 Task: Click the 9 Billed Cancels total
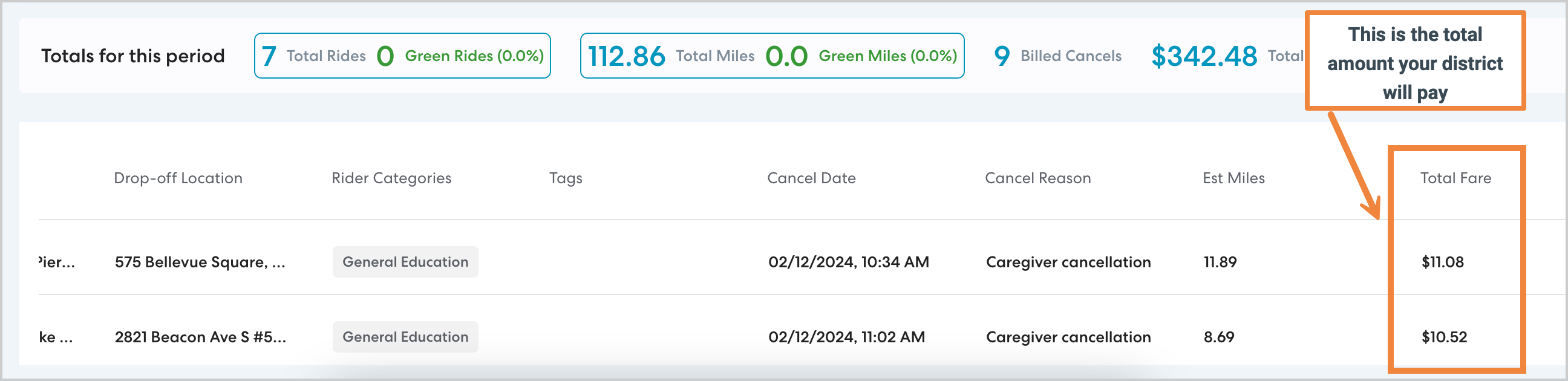[x=1057, y=56]
